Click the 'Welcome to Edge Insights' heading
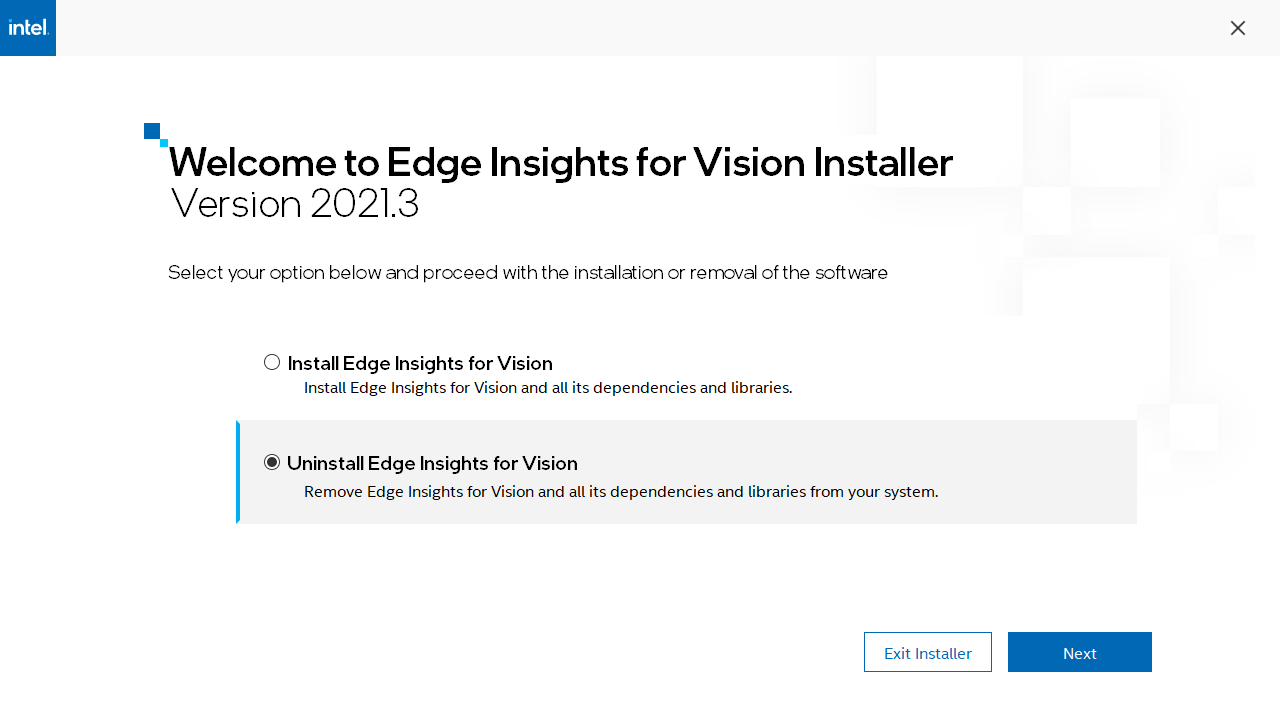The image size is (1280, 720). pyautogui.click(x=560, y=162)
